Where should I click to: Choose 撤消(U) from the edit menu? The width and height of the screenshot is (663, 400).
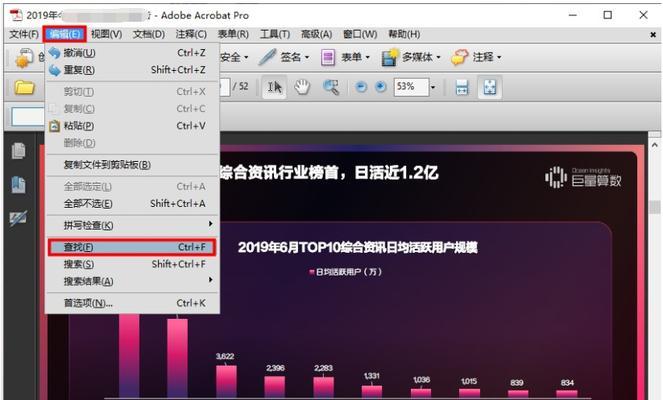coord(132,53)
